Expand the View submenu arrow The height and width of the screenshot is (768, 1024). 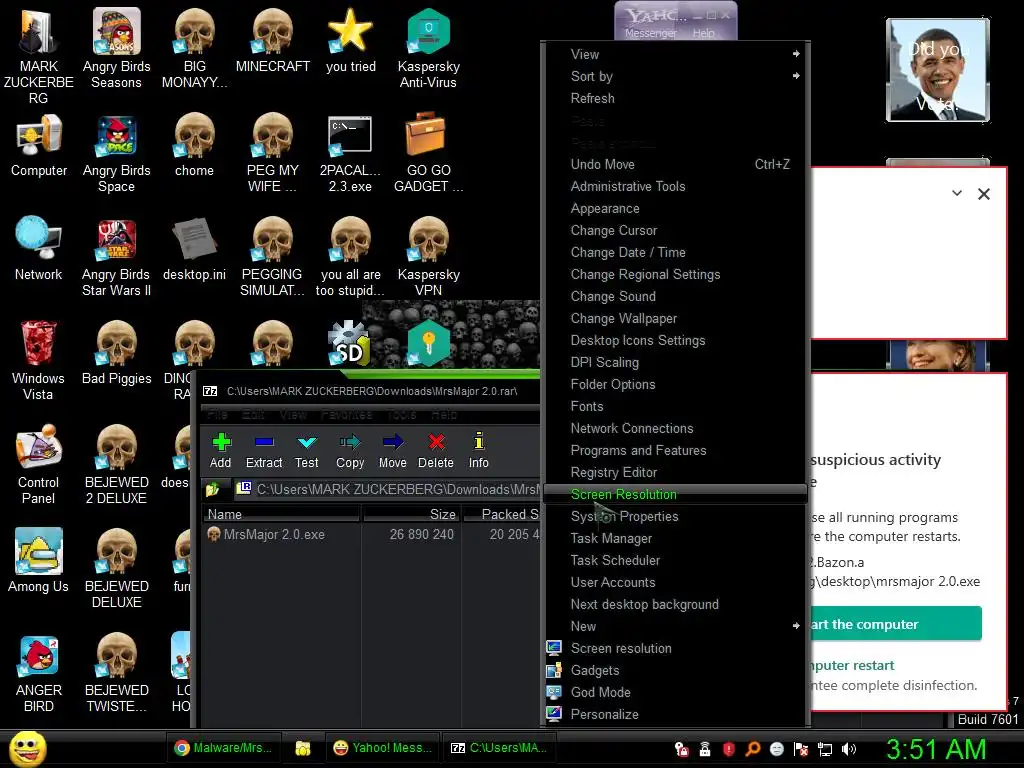click(x=795, y=54)
